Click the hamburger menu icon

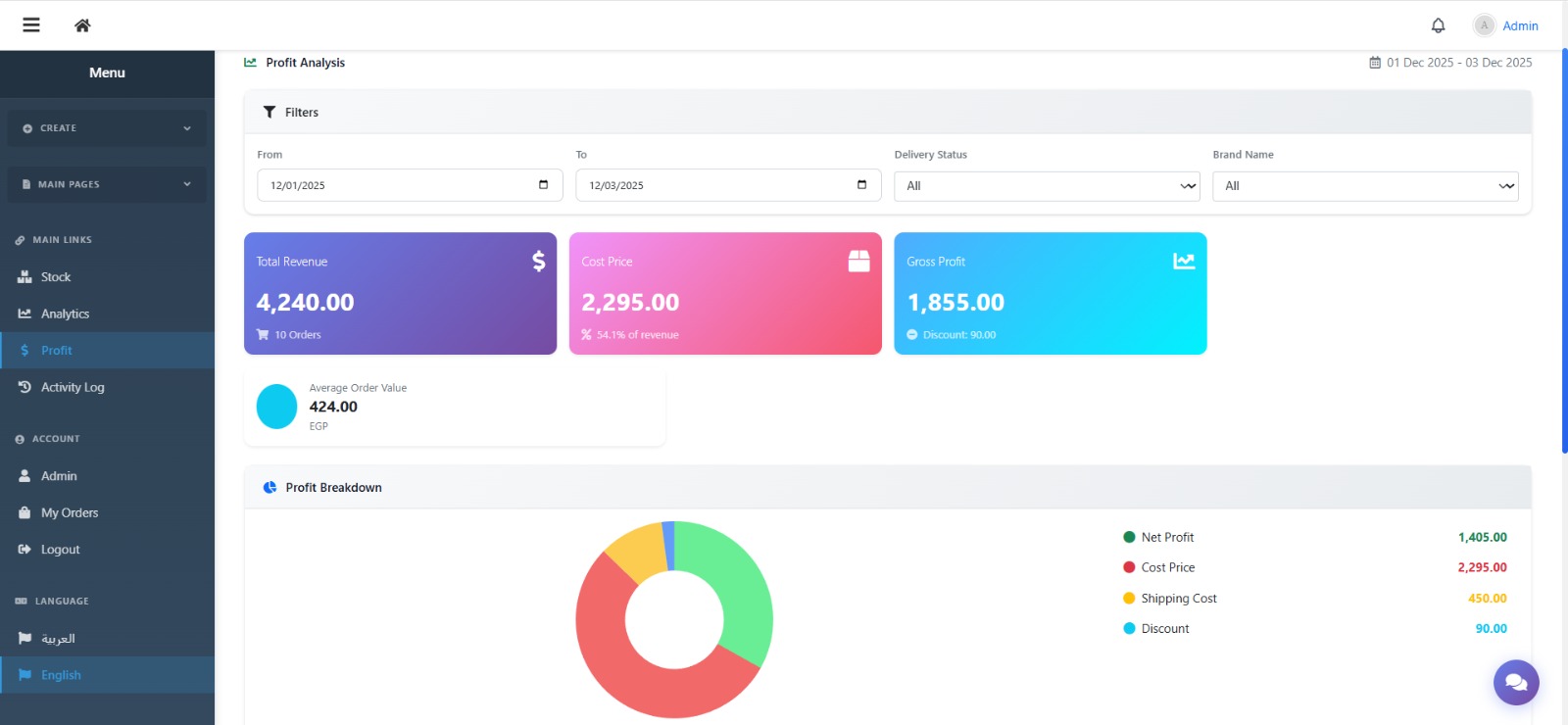(x=31, y=25)
